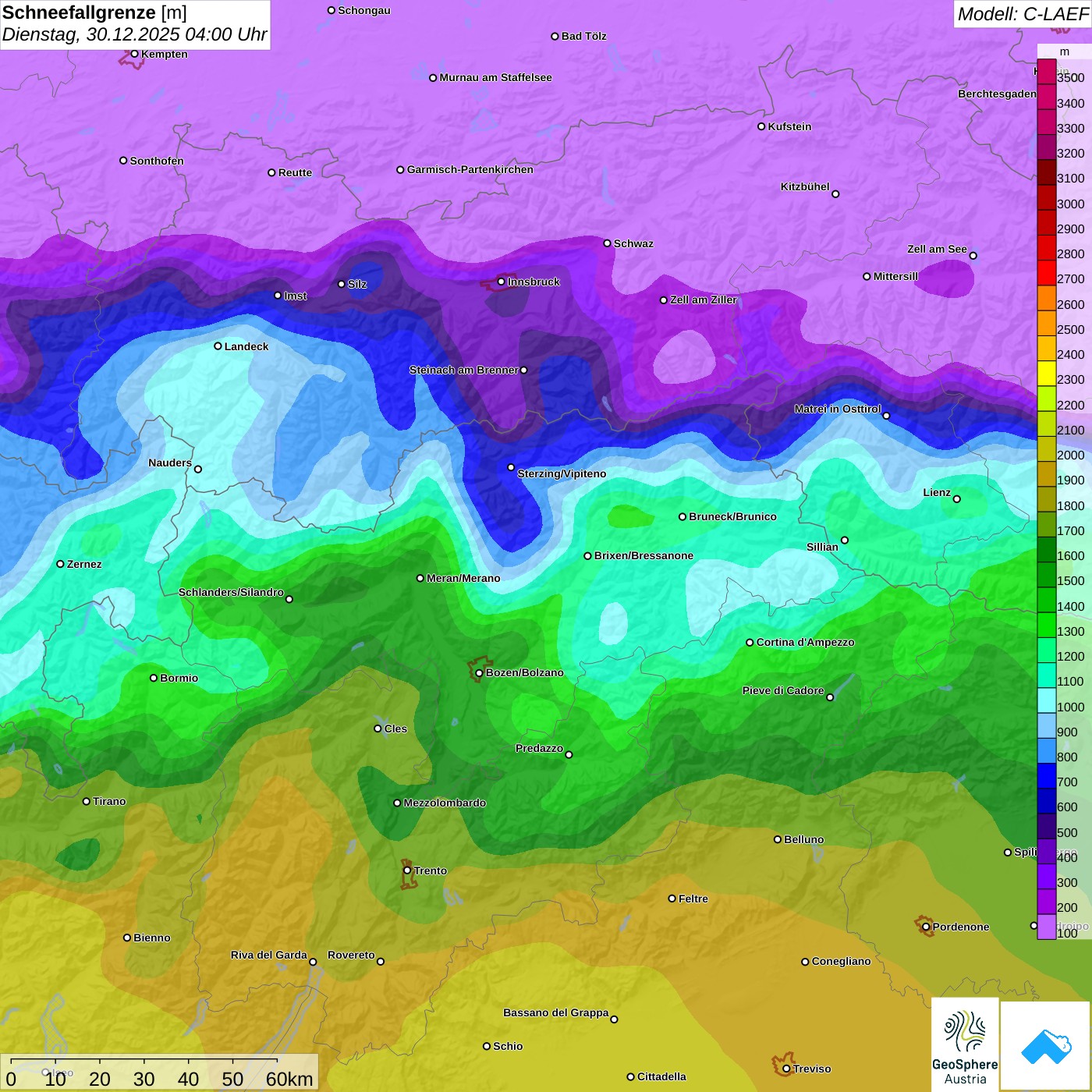Click the Matrei in Osttirol label
This screenshot has width=1092, height=1092.
point(838,409)
